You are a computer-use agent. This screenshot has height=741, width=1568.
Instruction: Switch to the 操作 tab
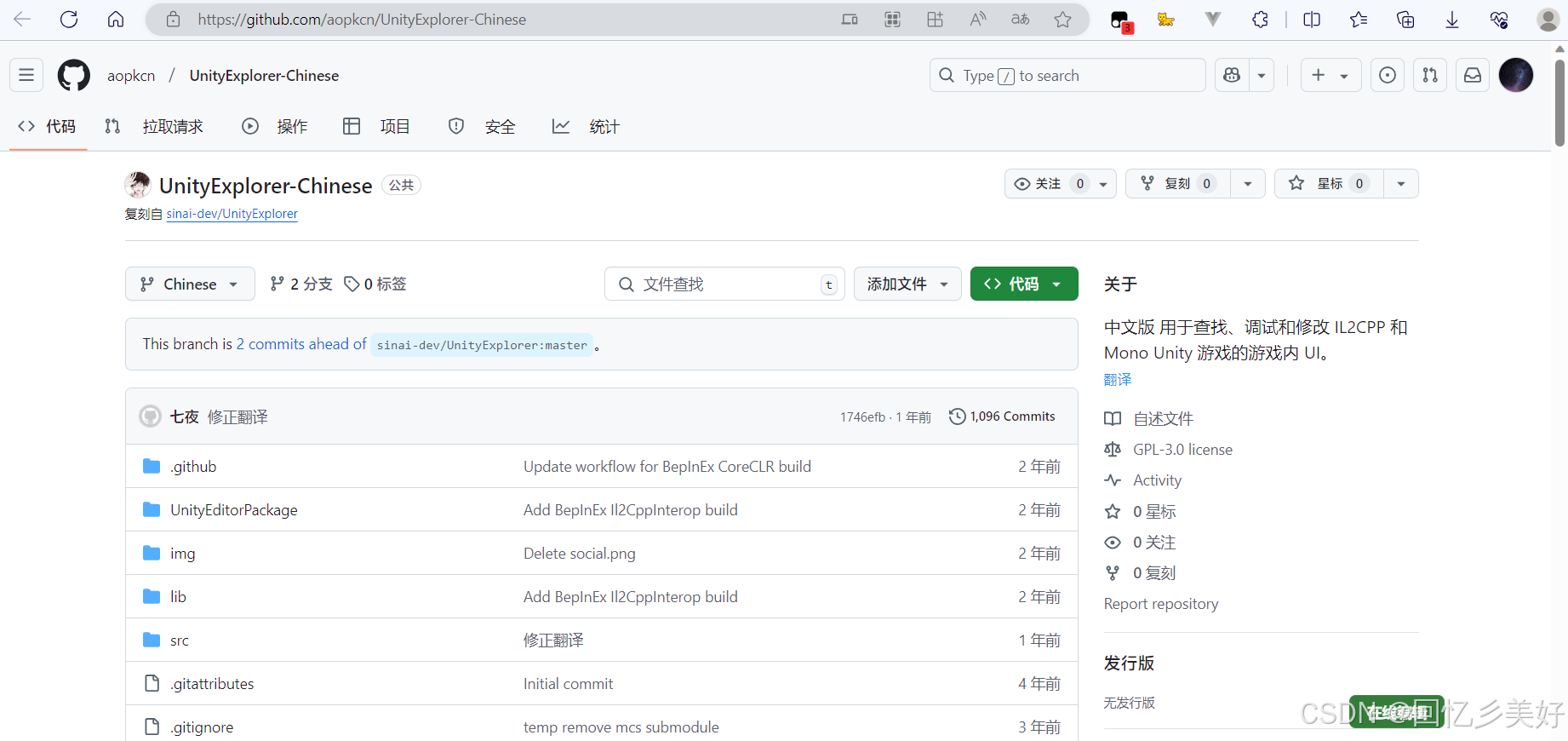click(x=275, y=126)
